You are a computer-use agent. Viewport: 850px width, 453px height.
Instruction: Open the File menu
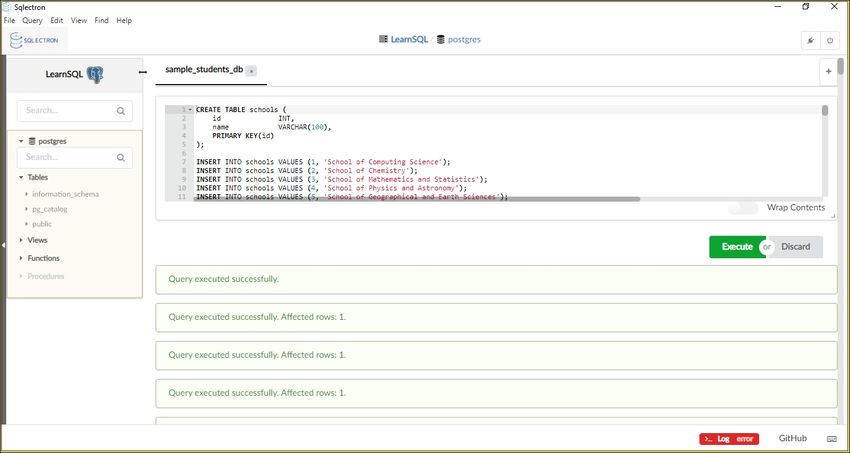pyautogui.click(x=9, y=21)
